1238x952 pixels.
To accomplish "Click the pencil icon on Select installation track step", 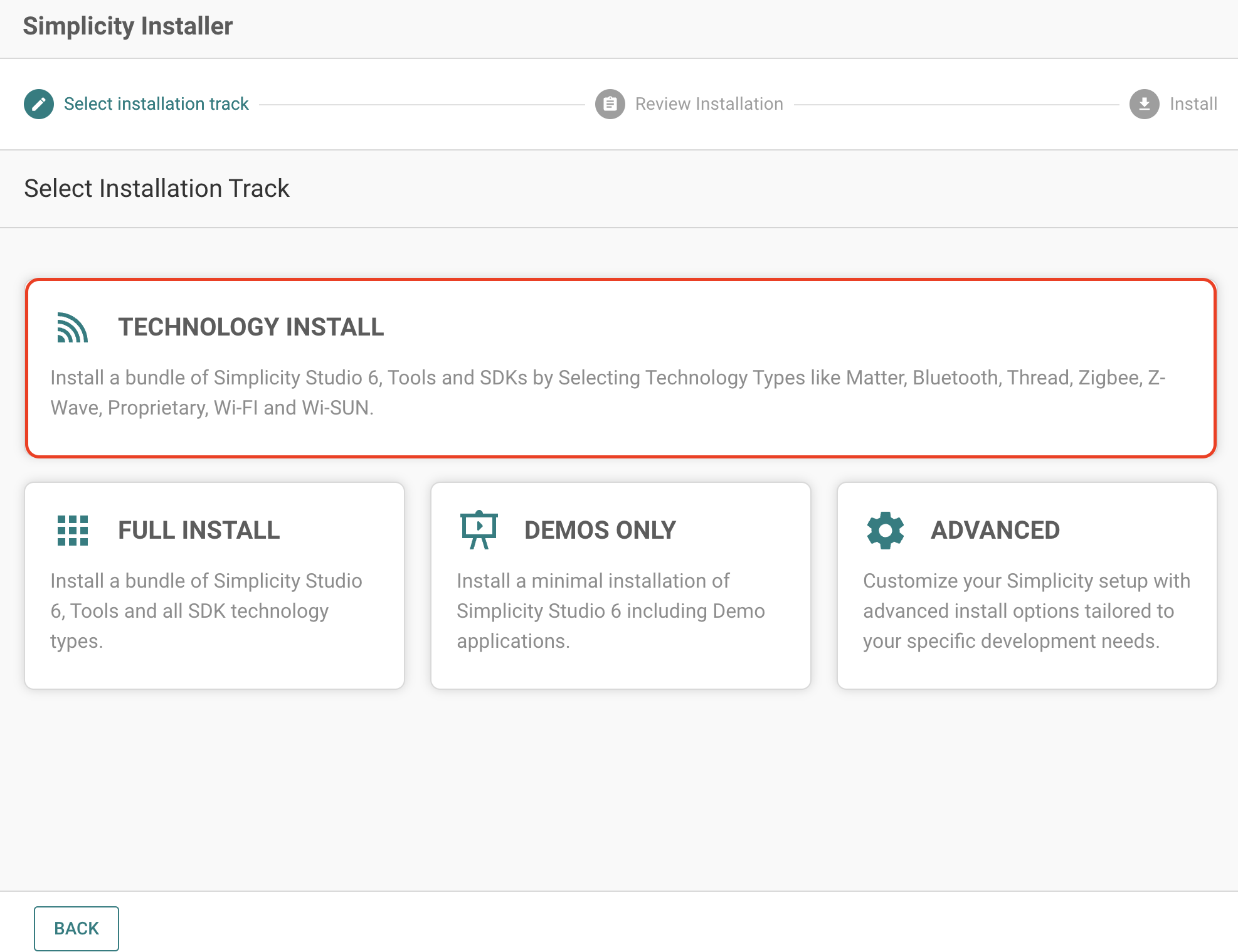I will coord(39,103).
